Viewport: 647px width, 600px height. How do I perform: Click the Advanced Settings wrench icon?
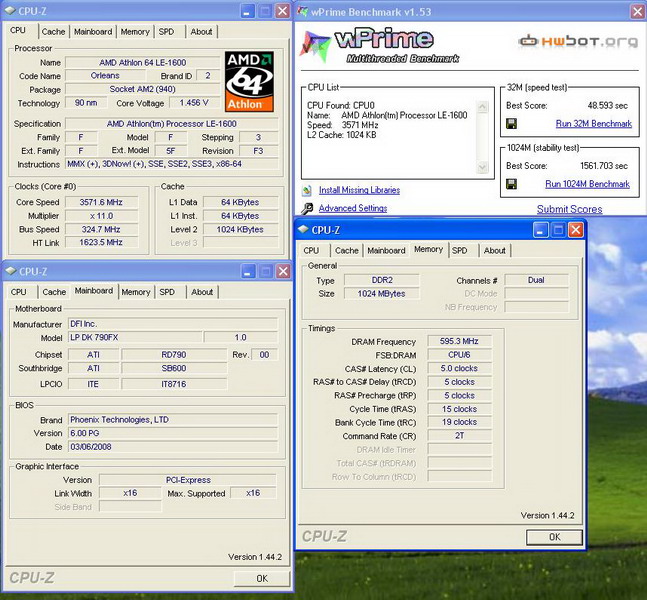307,209
